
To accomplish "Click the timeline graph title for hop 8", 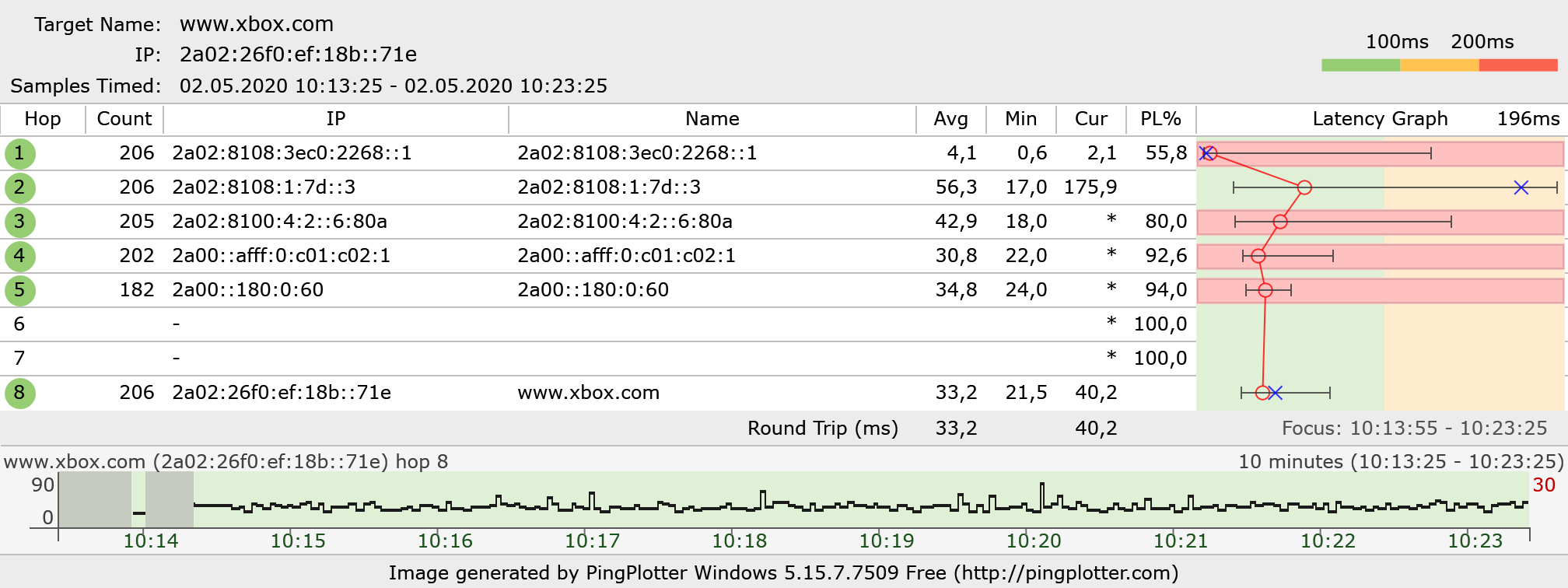I will click(x=226, y=462).
